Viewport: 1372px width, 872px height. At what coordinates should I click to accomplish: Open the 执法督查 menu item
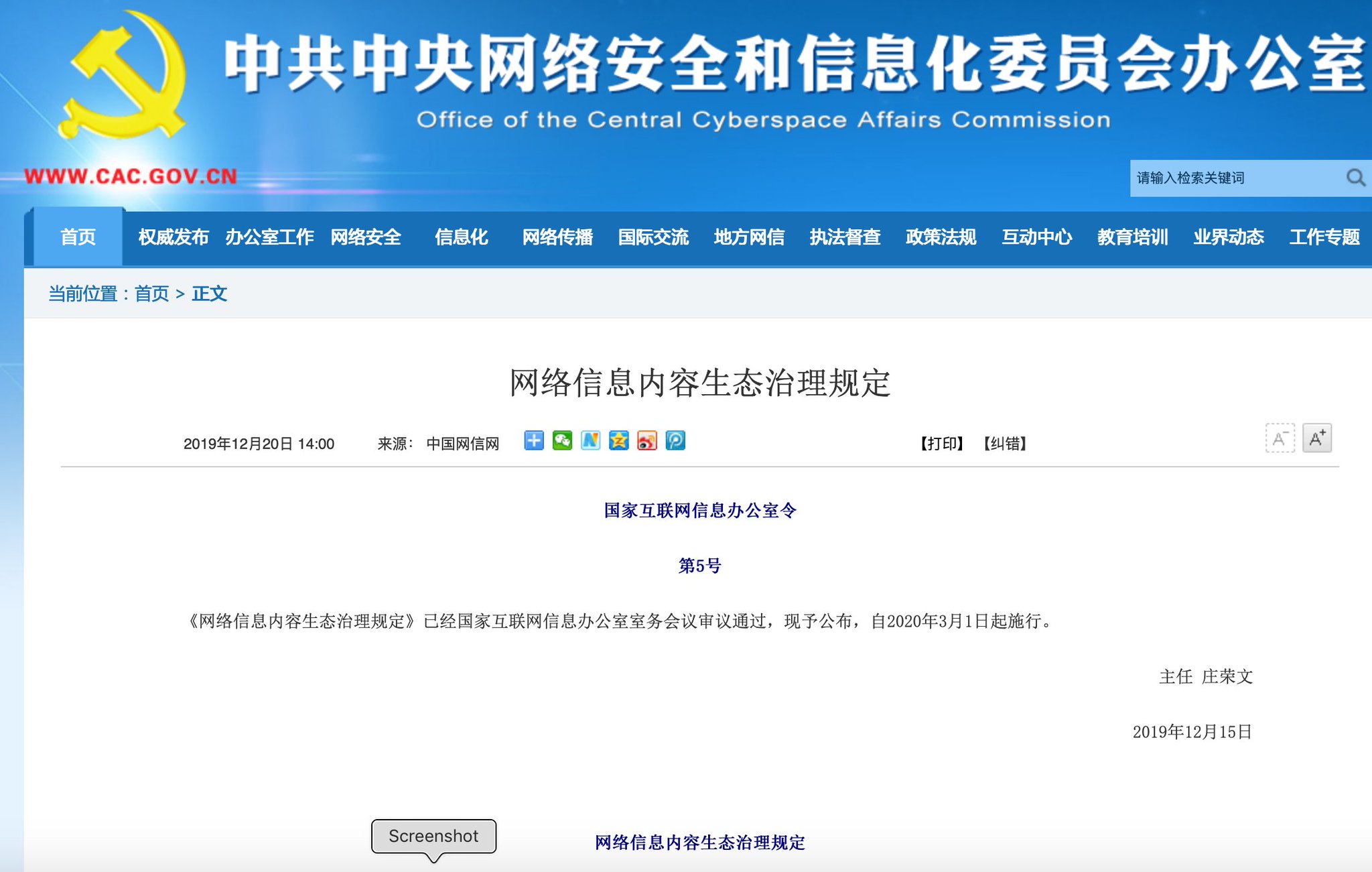845,237
